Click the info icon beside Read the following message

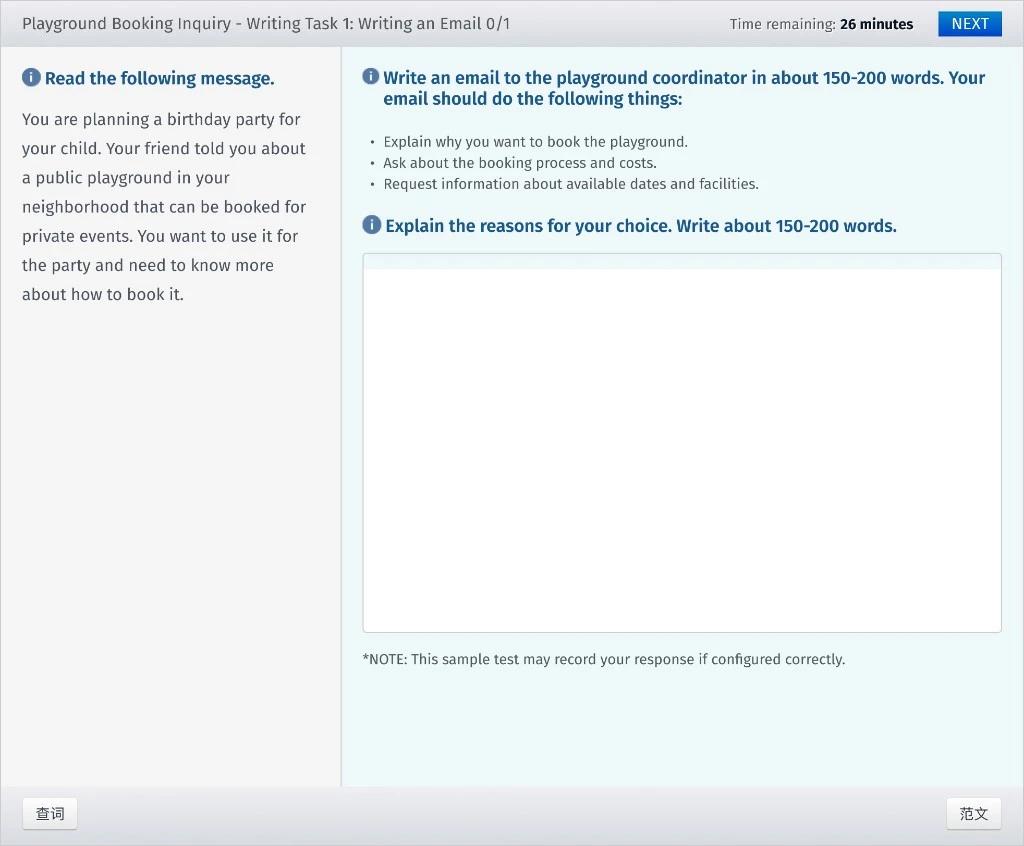[x=31, y=78]
